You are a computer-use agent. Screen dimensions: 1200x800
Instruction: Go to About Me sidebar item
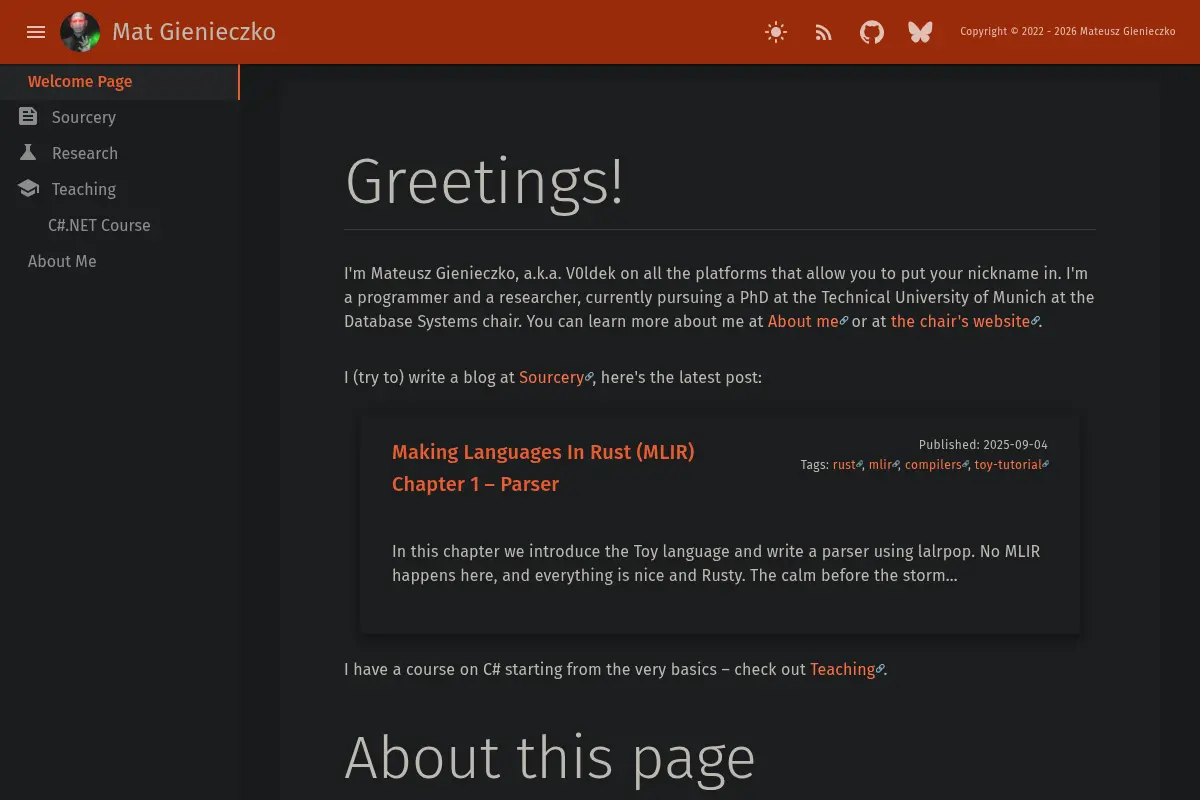coord(62,261)
